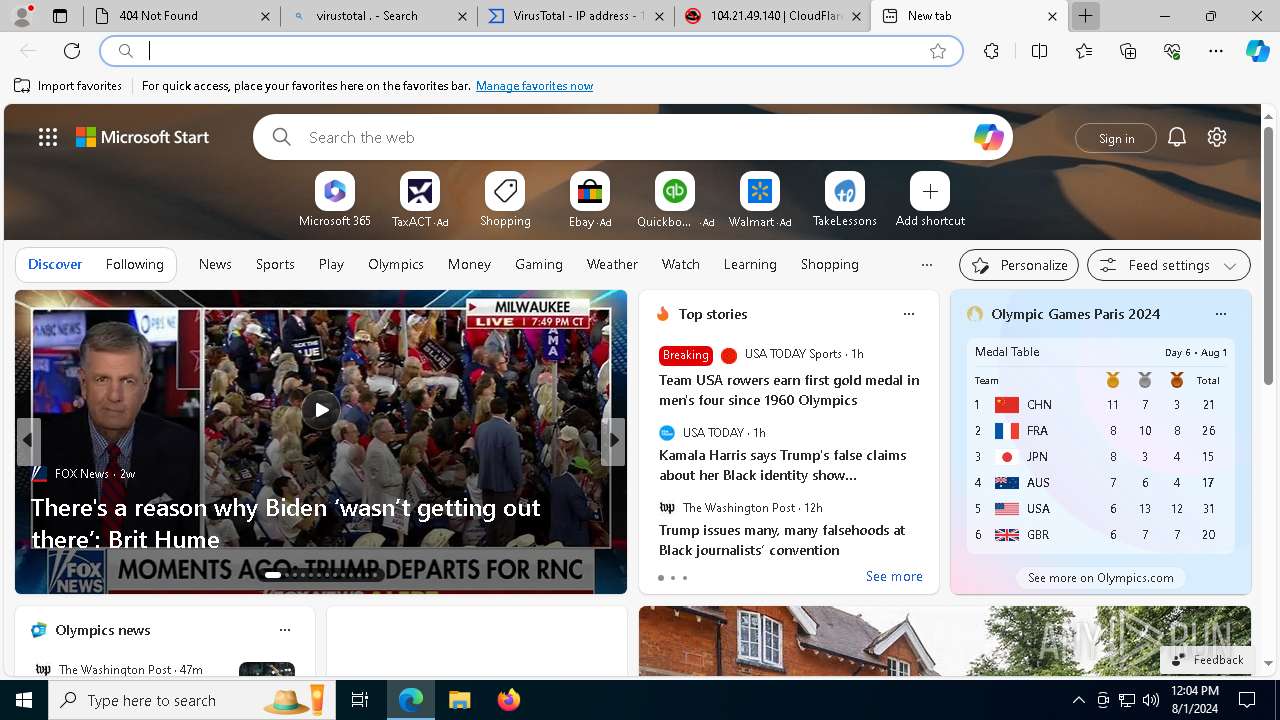The height and width of the screenshot is (720, 1280).
Task: Open the Collections icon
Action: 1128,51
